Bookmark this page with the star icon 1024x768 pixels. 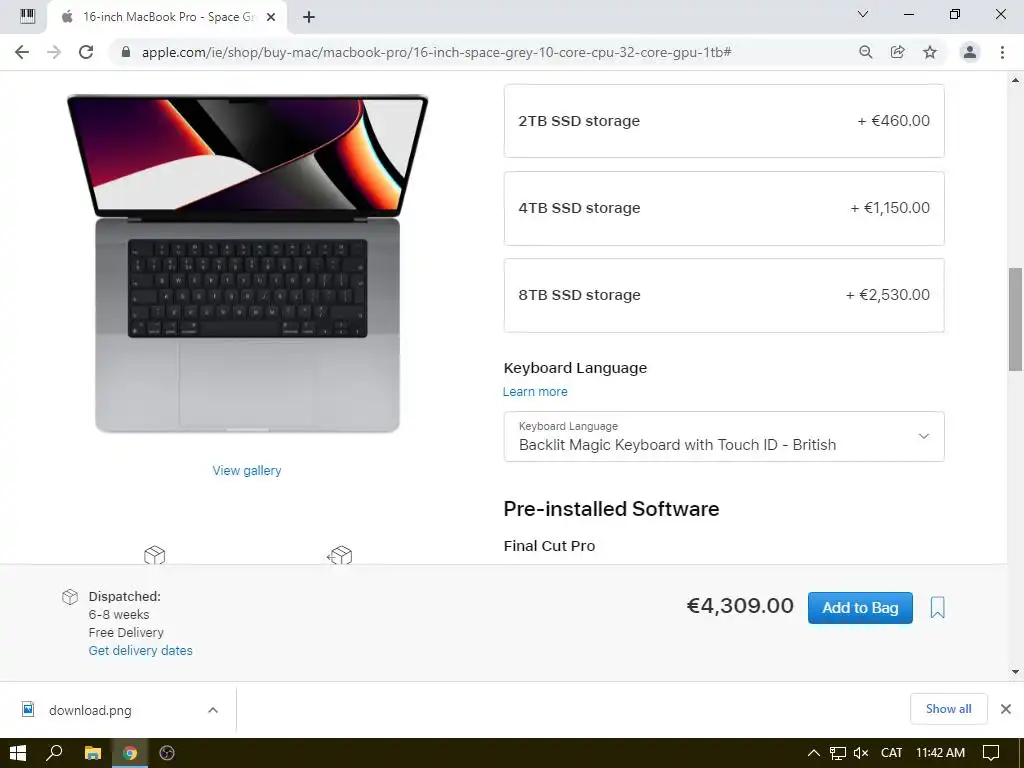pyautogui.click(x=930, y=52)
